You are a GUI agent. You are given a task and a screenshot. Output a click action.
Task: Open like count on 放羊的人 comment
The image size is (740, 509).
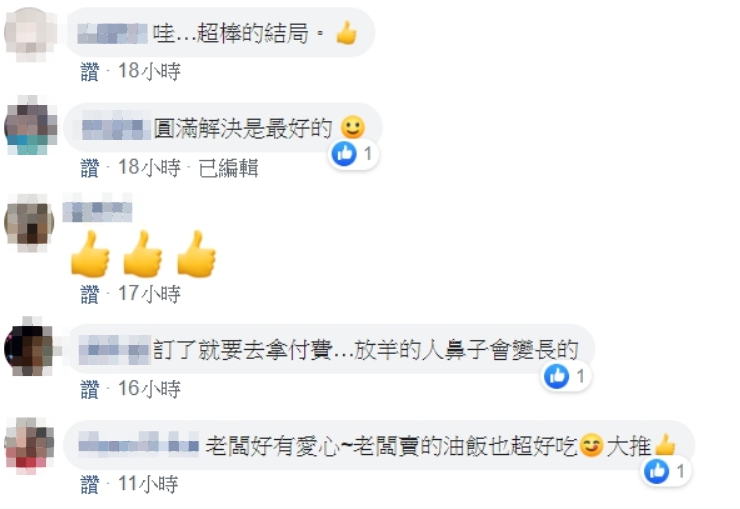(x=580, y=376)
